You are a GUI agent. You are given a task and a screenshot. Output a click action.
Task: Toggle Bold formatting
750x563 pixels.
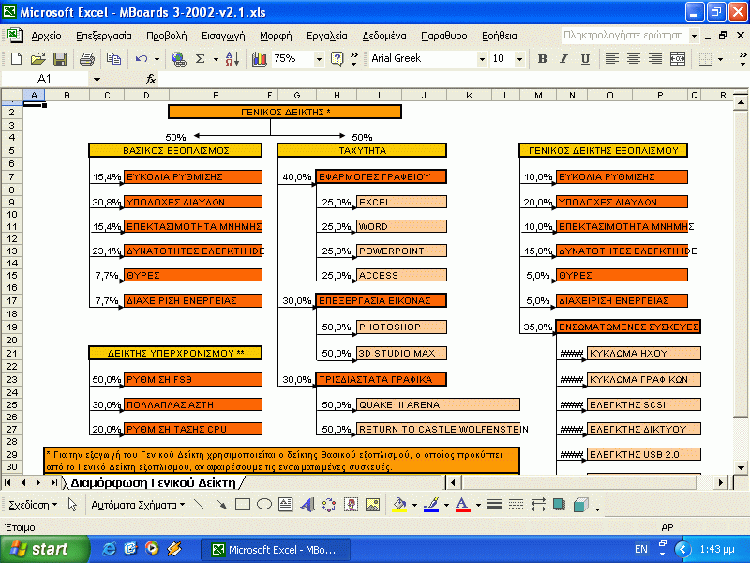(542, 59)
